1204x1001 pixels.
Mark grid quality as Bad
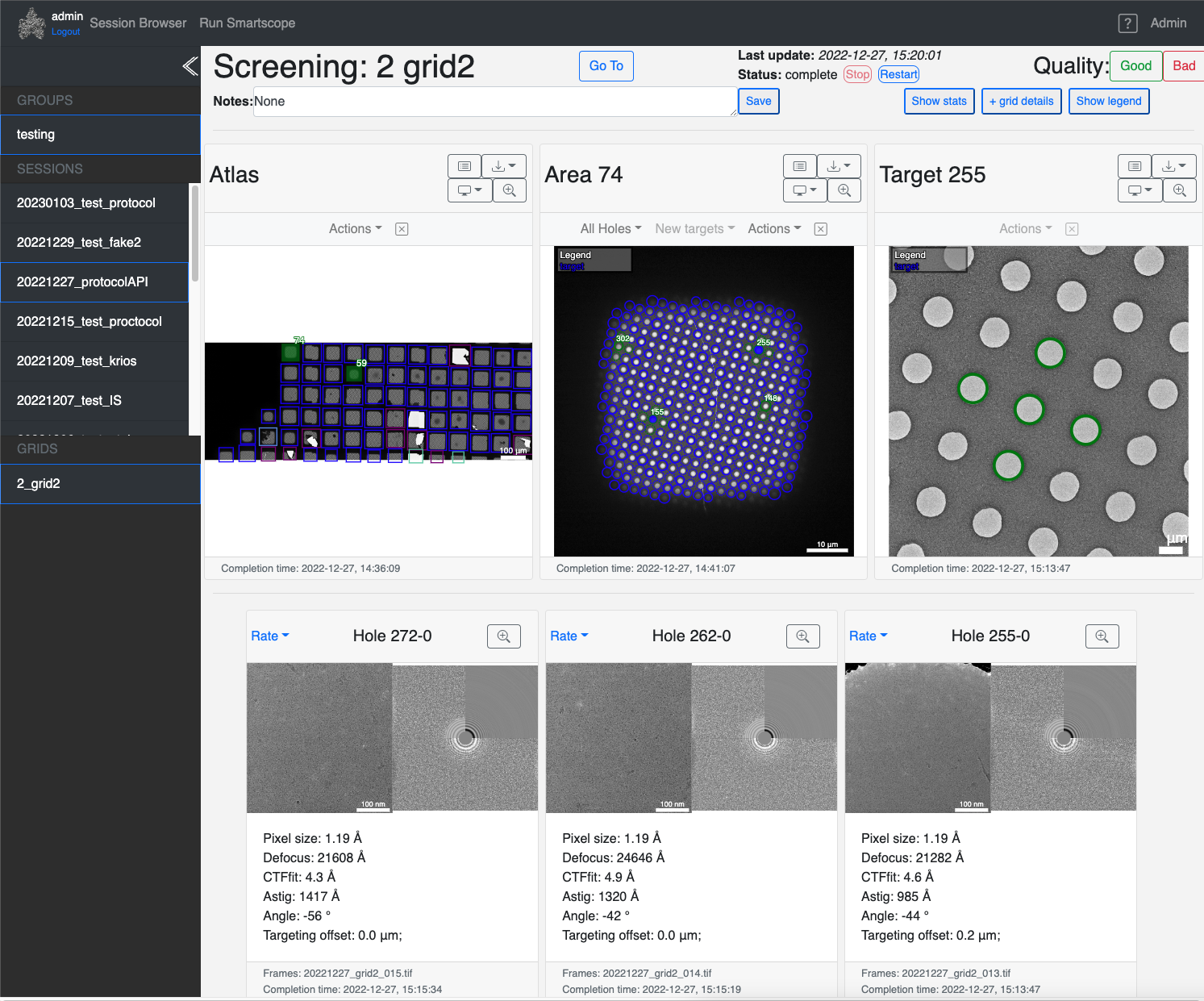[x=1184, y=66]
